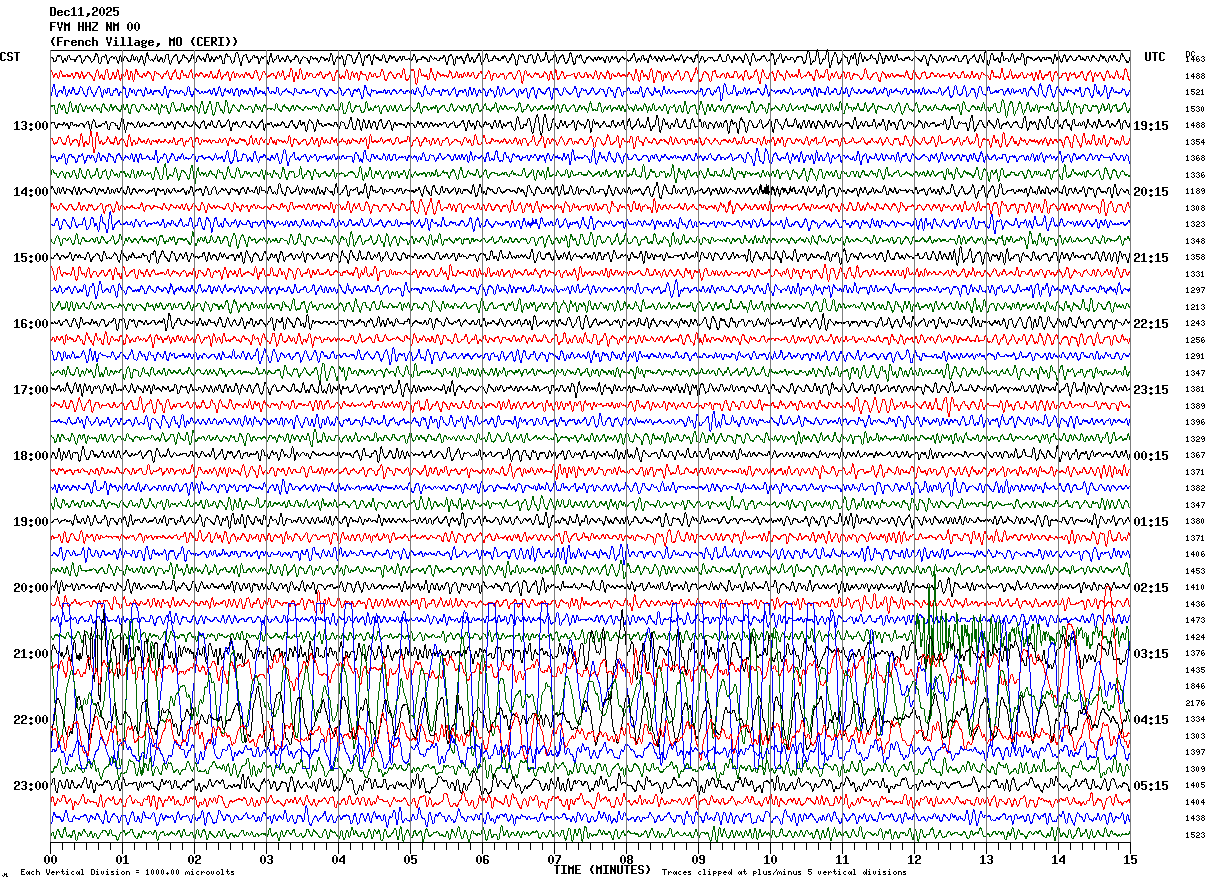Click minute '01' on the time axis

pyautogui.click(x=122, y=859)
